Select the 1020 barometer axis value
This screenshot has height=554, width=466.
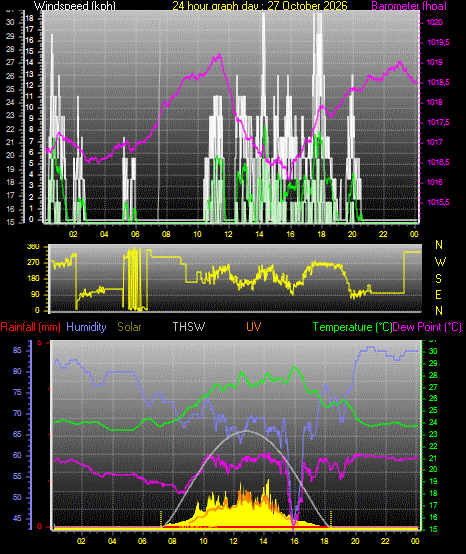click(x=434, y=22)
